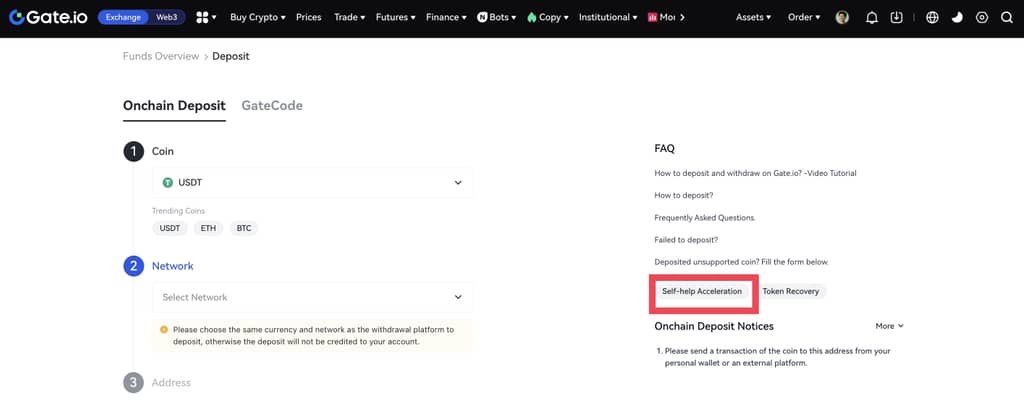Image resolution: width=1024 pixels, height=404 pixels.
Task: Click the download app icon
Action: click(897, 17)
